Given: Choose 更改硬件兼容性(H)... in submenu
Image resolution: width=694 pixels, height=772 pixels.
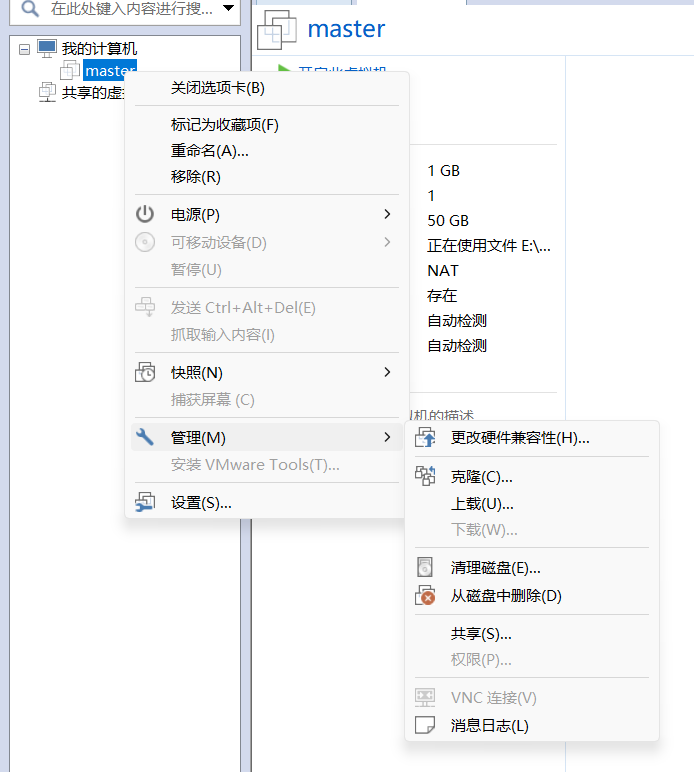Looking at the screenshot, I should [532, 438].
